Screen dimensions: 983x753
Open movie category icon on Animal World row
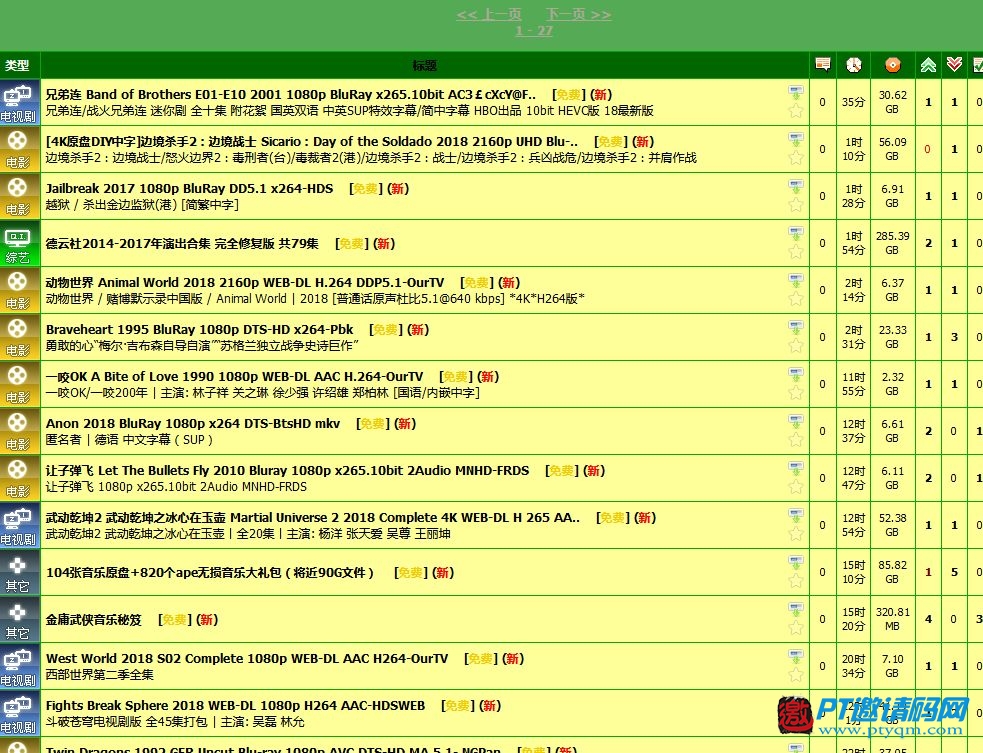pyautogui.click(x=19, y=290)
